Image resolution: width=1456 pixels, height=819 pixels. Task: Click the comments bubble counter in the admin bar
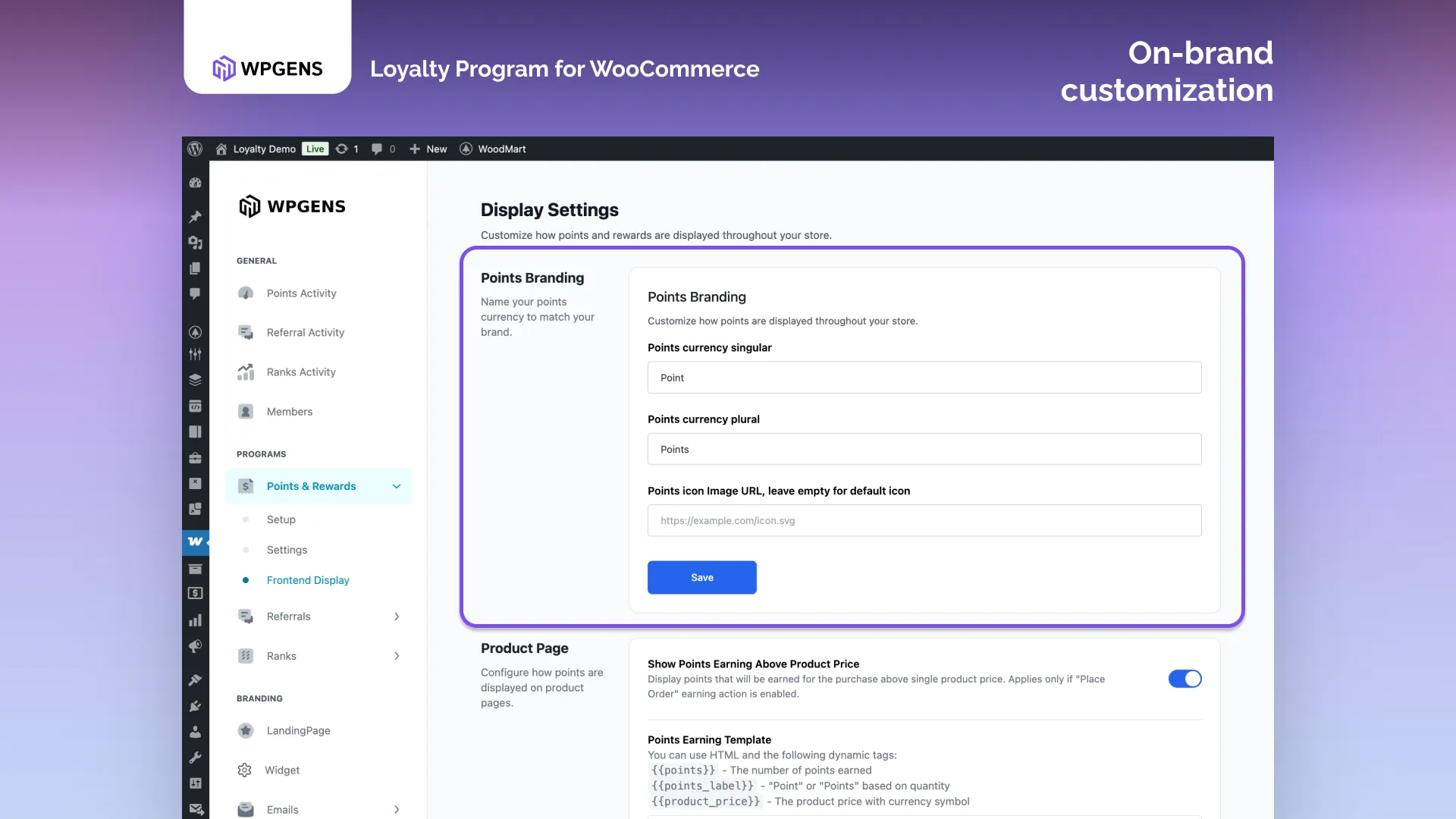[383, 149]
